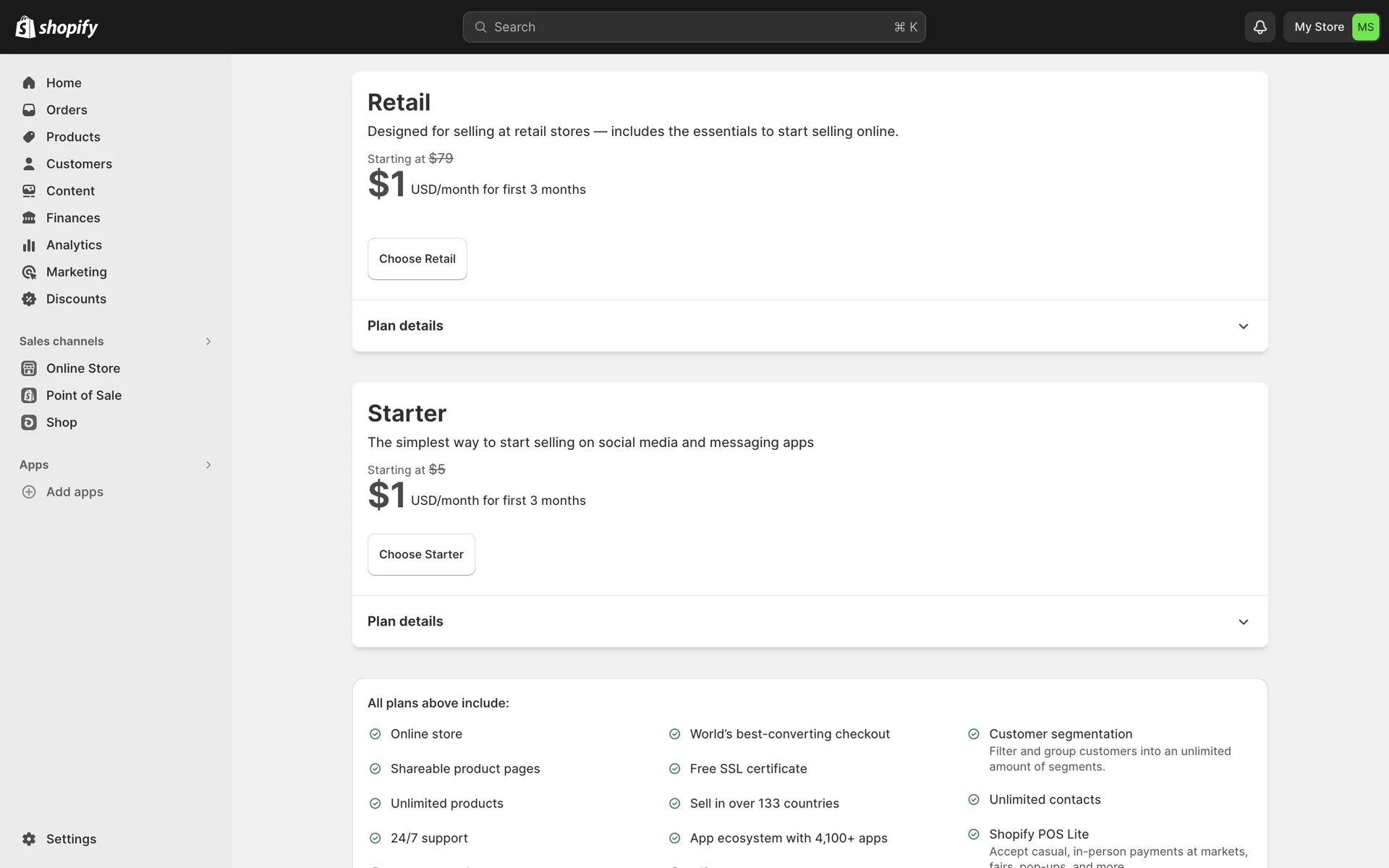Viewport: 1389px width, 868px height.
Task: Click the Point of Sale icon
Action: coord(29,396)
